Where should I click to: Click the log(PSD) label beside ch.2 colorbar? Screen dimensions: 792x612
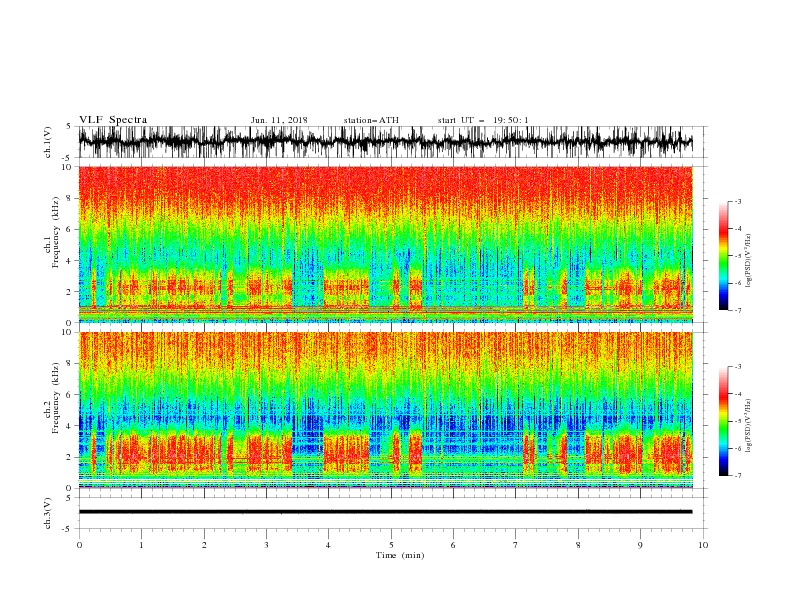pos(749,426)
